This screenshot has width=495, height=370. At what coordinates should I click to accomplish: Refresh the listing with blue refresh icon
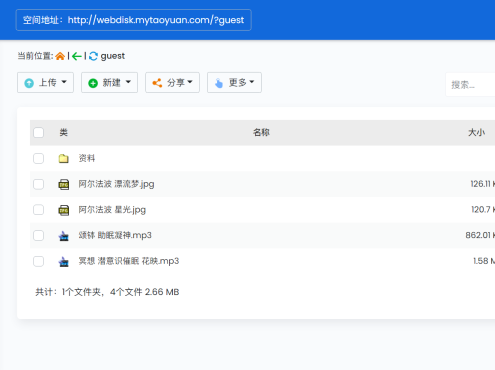[93, 56]
